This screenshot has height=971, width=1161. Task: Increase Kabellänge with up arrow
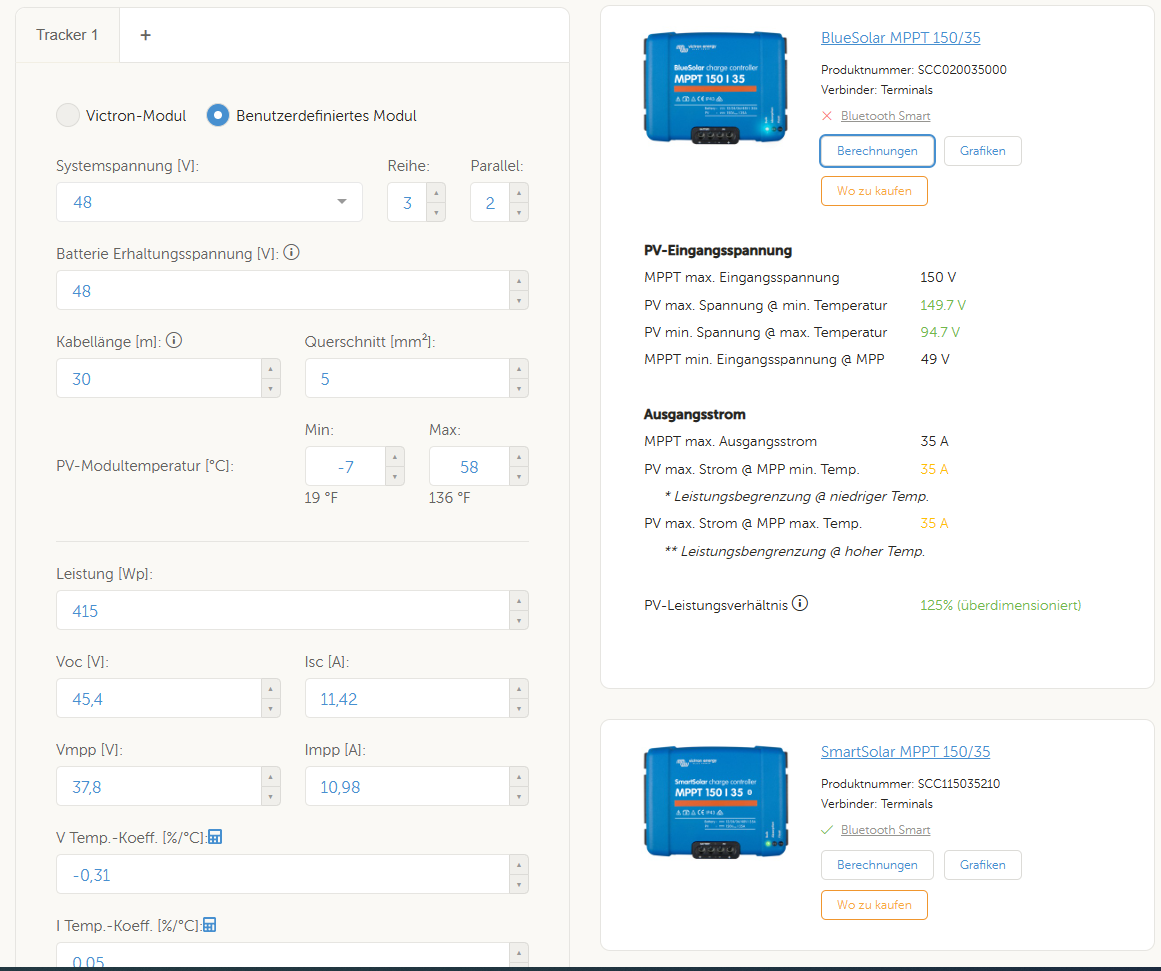270,369
